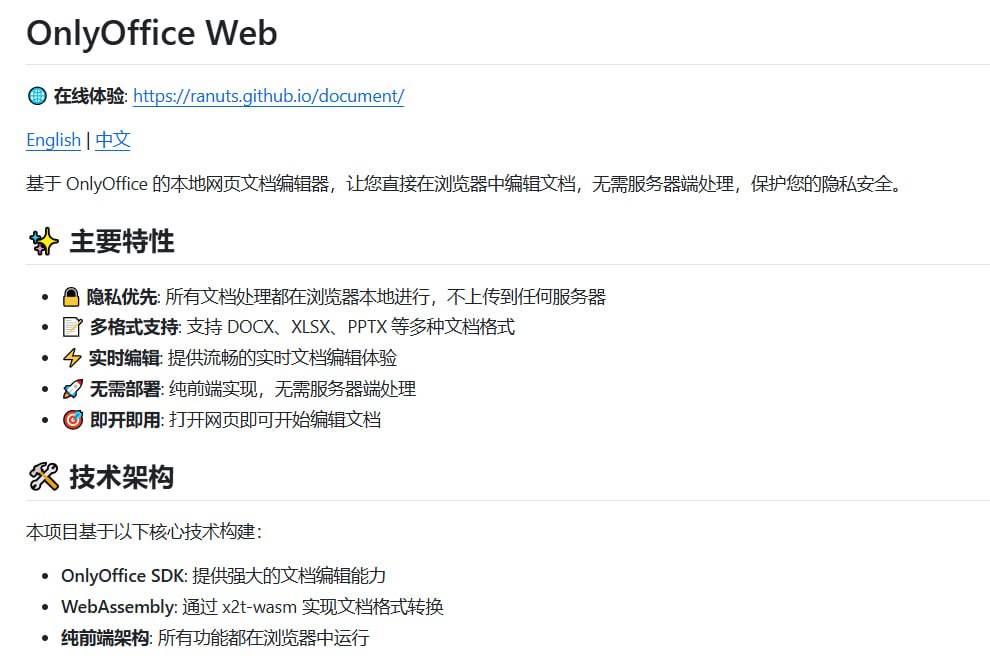Click the lightning emoji beside 实时编辑

72,358
